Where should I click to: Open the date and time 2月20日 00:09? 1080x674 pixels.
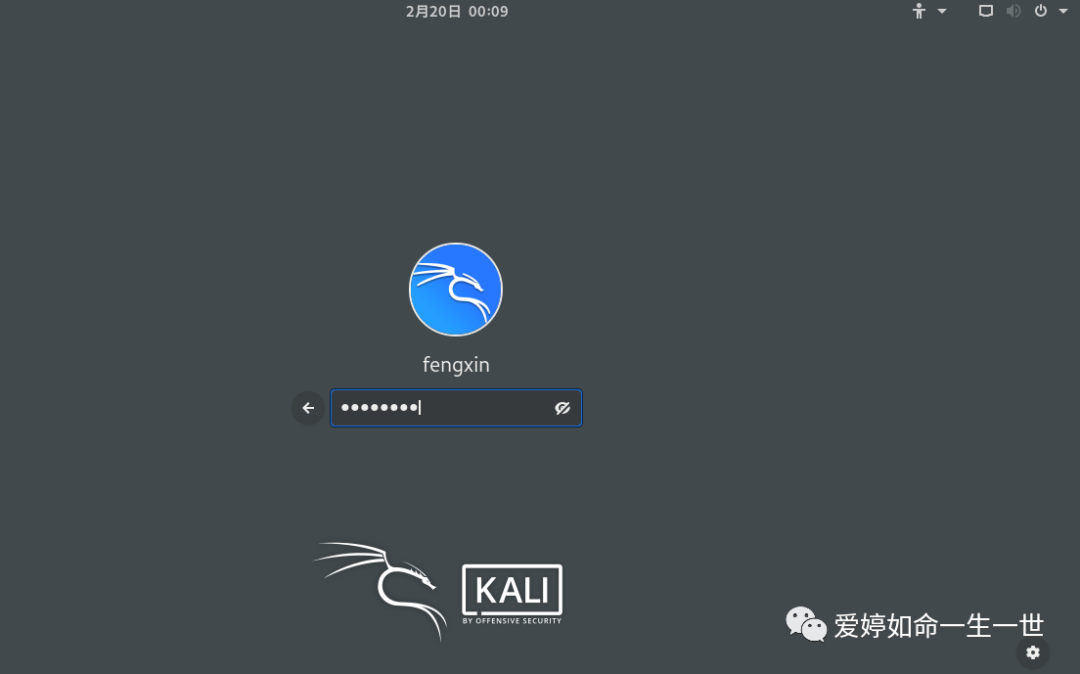(x=457, y=11)
